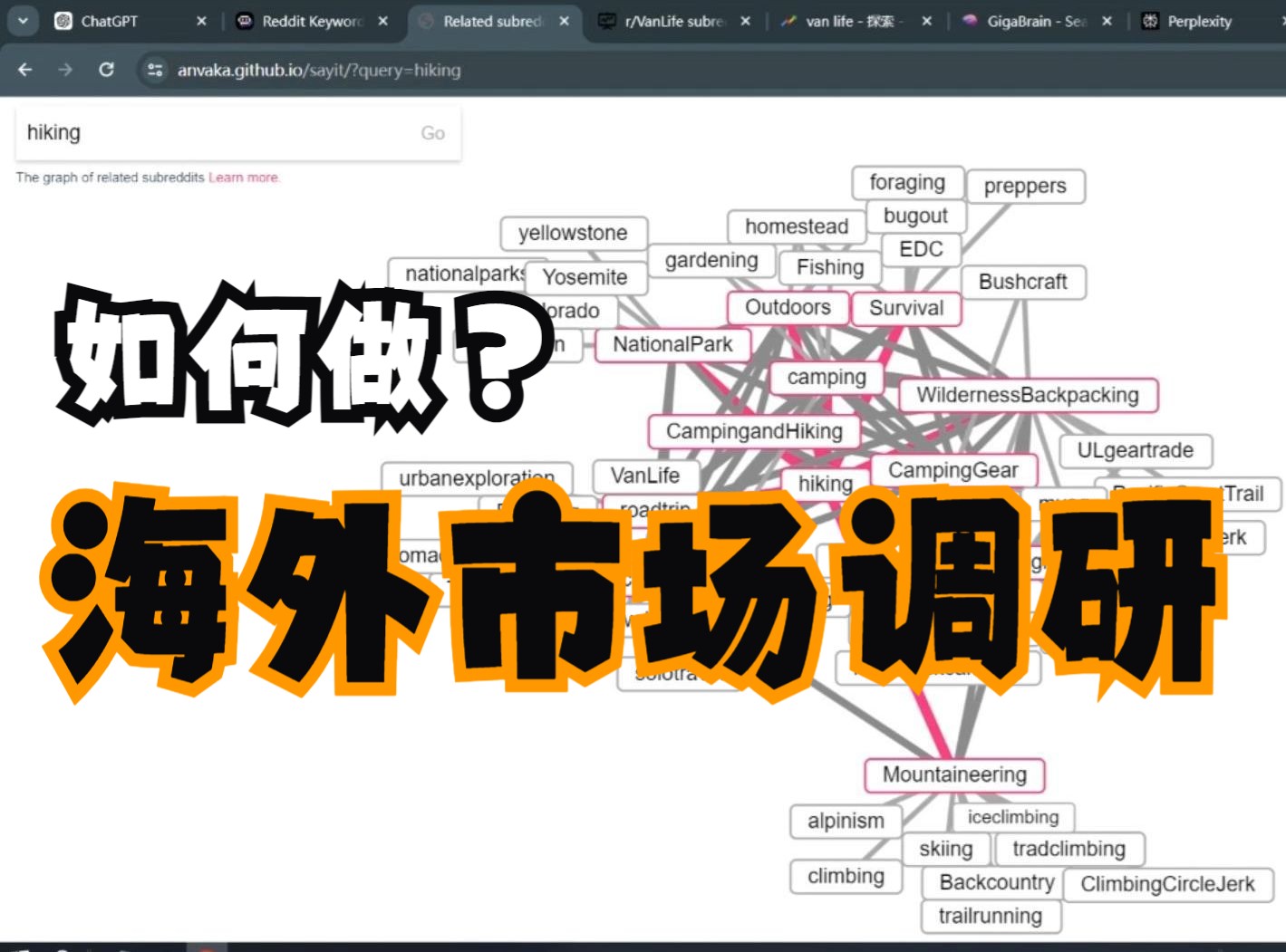Image resolution: width=1286 pixels, height=952 pixels.
Task: Switch to the r/VanLife subreddit tab
Action: point(674,21)
